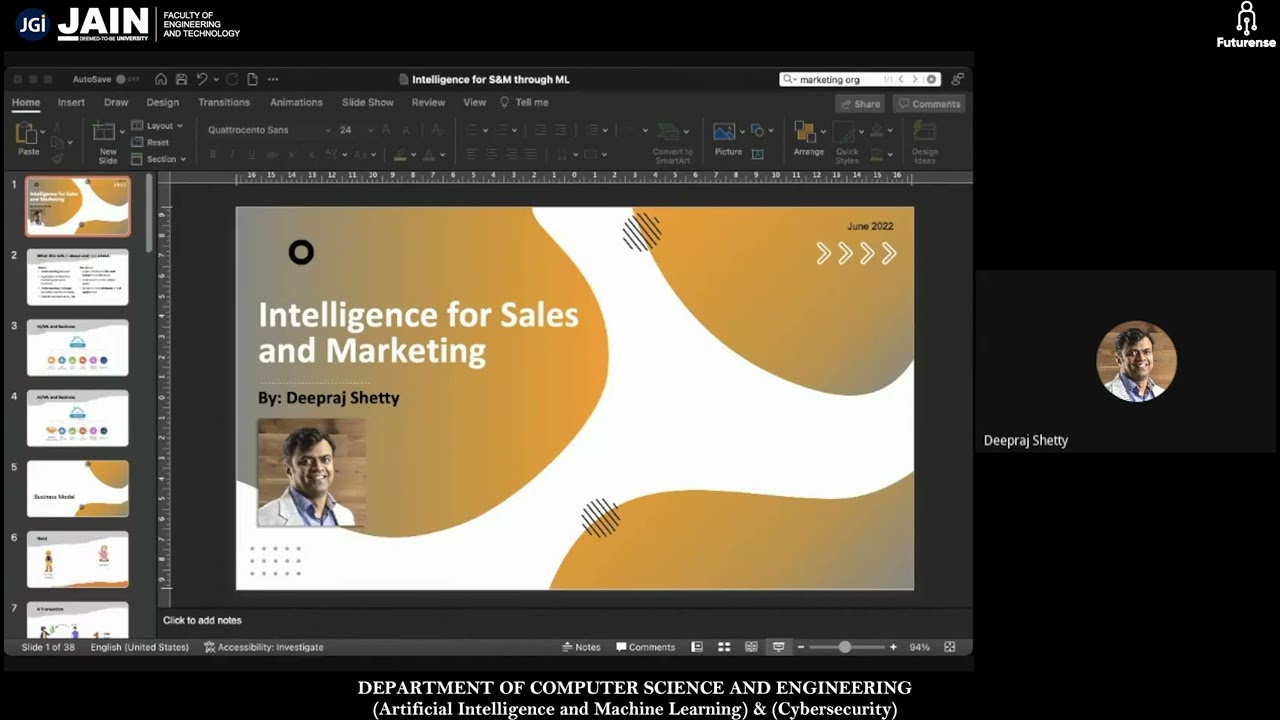Click the Picture insert button

pos(727,140)
